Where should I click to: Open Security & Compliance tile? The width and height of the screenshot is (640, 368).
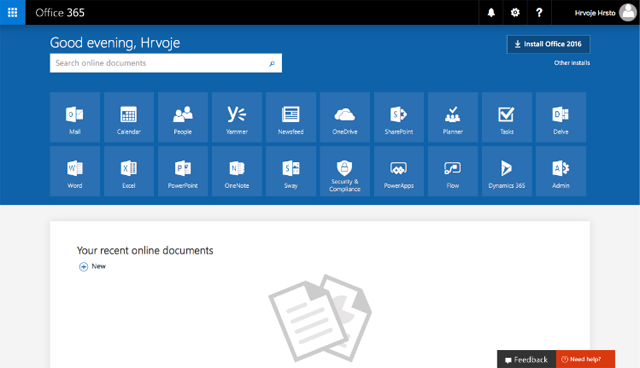click(x=344, y=171)
